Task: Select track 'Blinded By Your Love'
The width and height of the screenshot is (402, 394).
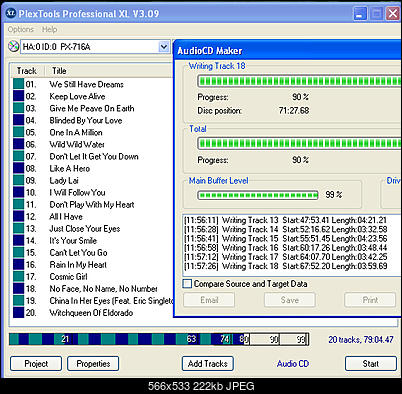Action: tap(86, 120)
